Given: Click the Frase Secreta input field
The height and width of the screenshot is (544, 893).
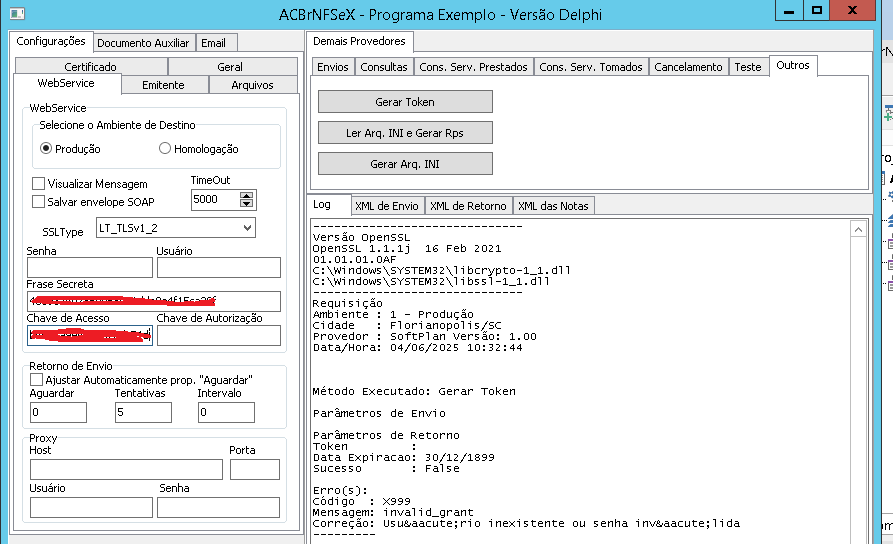Looking at the screenshot, I should [154, 301].
